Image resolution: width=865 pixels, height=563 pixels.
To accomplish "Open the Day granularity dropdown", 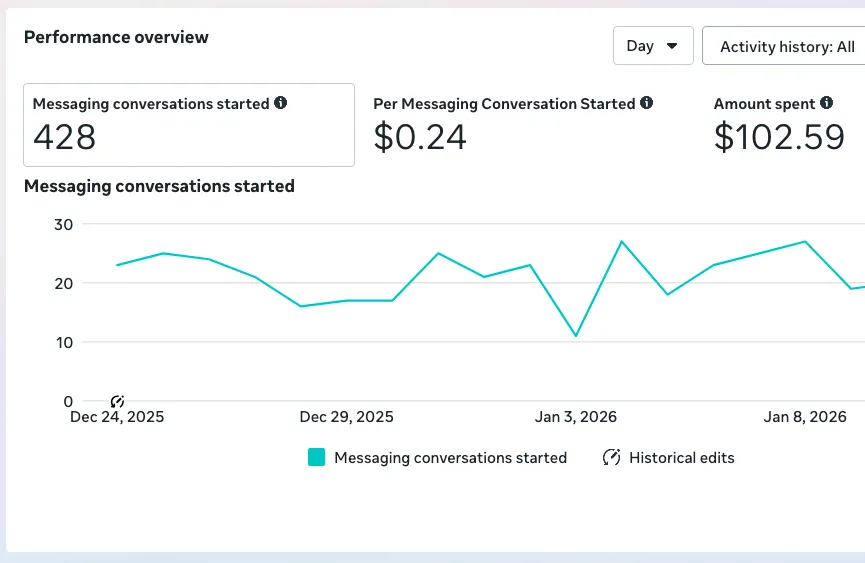I will (x=652, y=46).
